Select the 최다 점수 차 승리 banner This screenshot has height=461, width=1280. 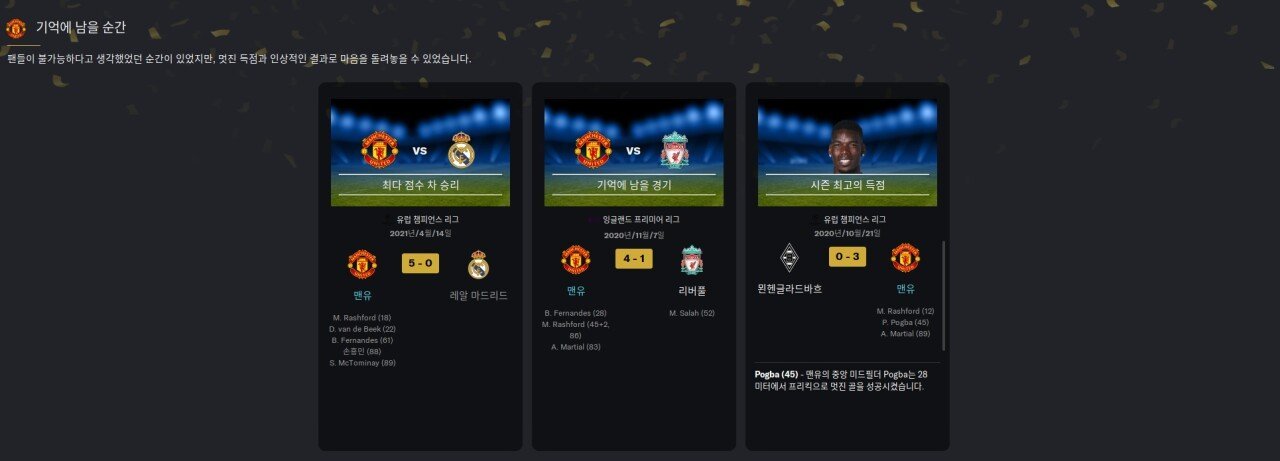420,186
